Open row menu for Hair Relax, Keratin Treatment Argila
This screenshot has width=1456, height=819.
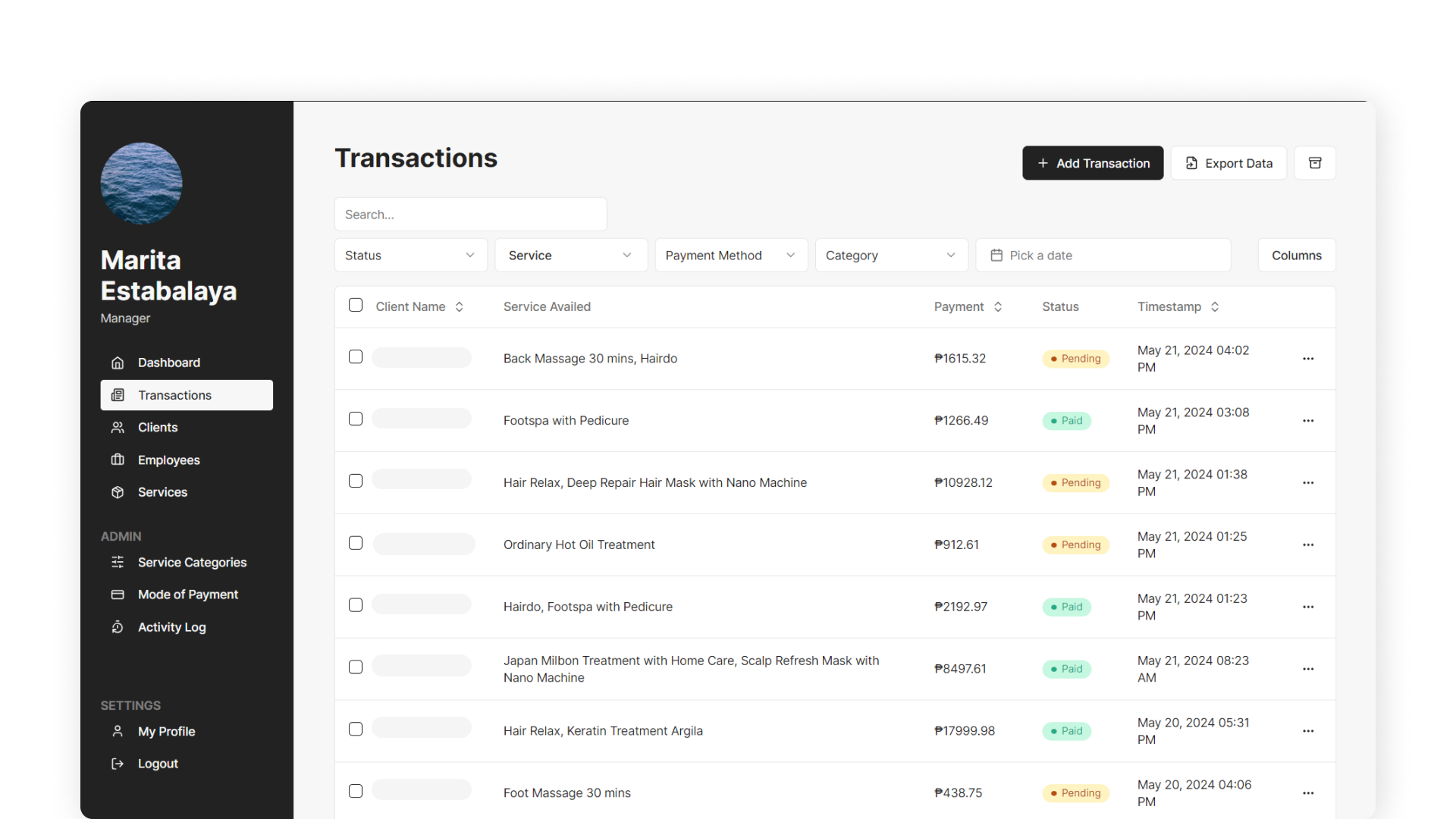[x=1308, y=731]
